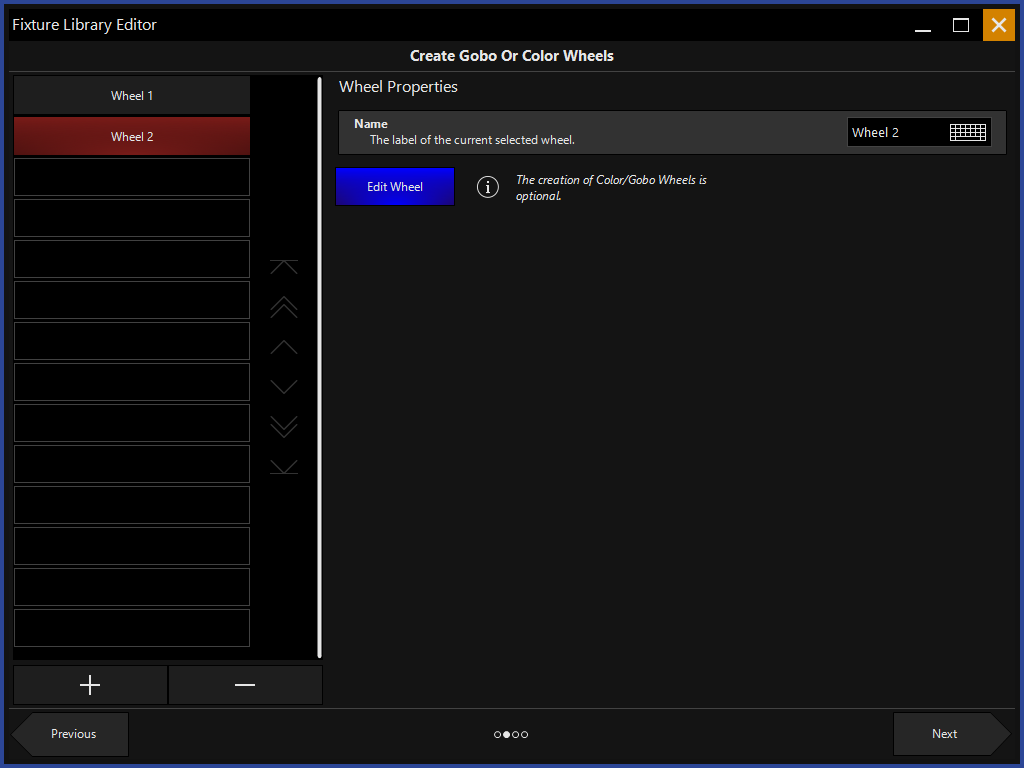Click the wheel list vertical scrollbar

tap(320, 367)
